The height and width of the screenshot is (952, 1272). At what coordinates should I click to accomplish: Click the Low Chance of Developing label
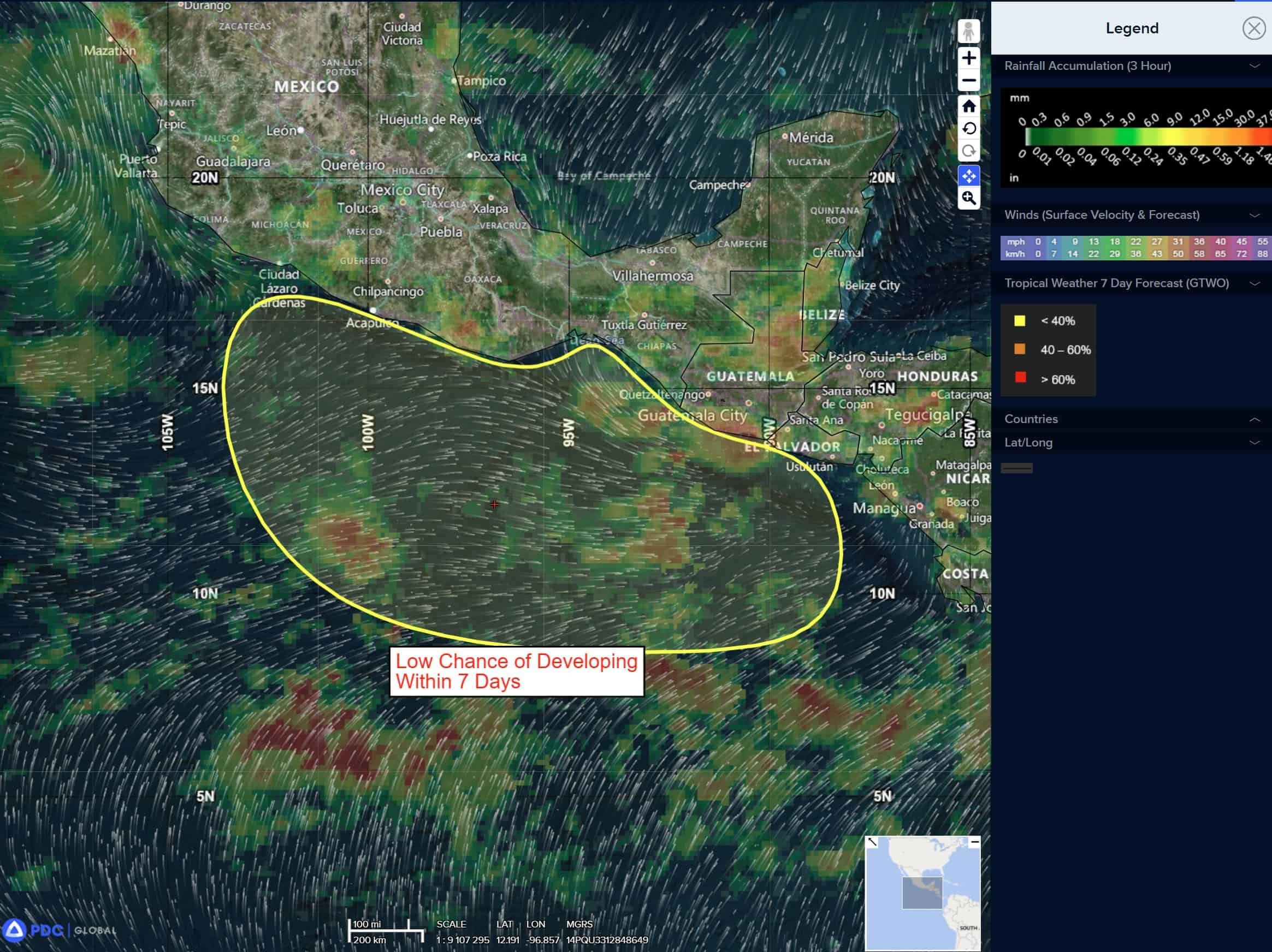tap(516, 671)
